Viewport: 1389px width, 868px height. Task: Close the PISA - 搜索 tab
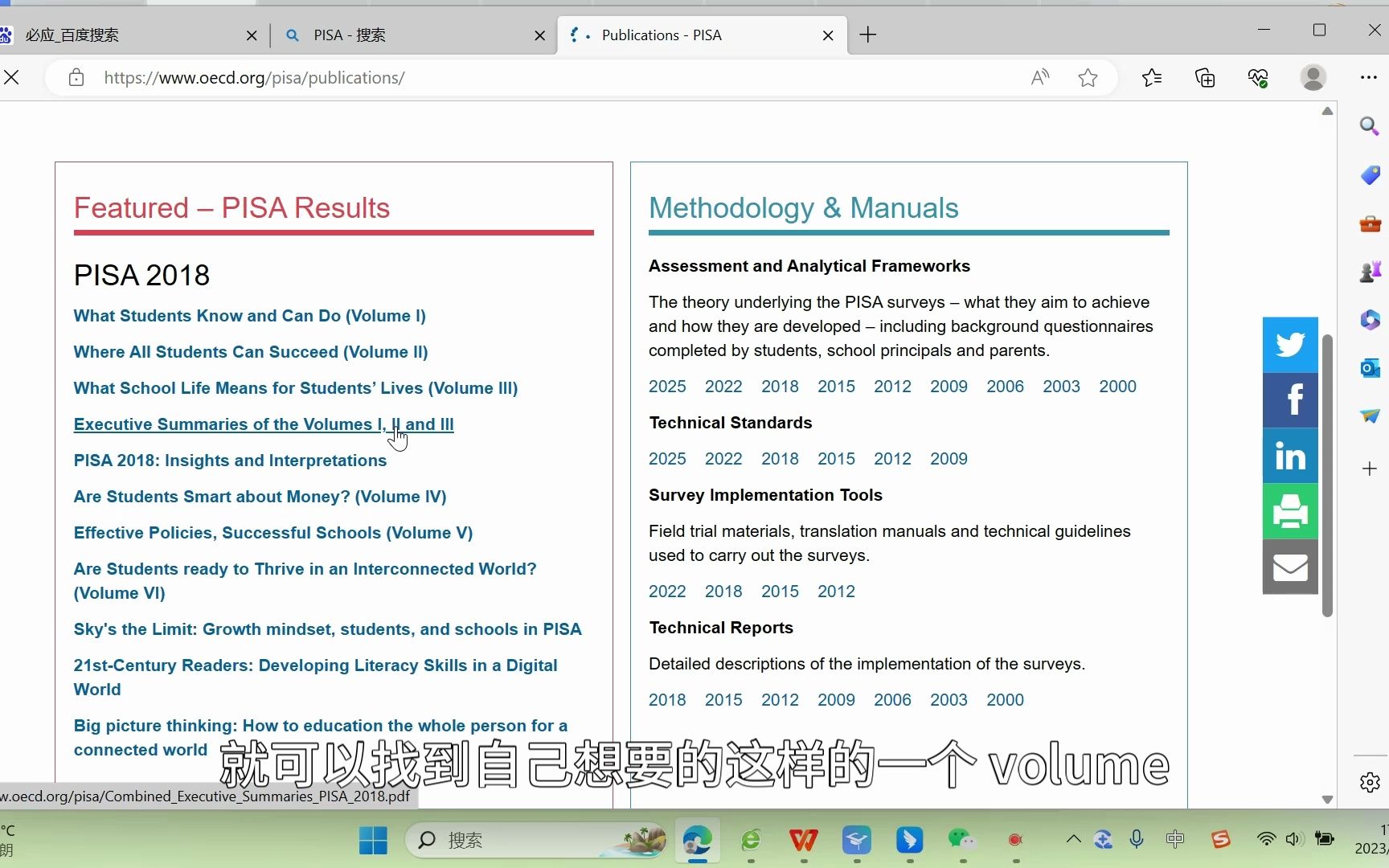tap(539, 35)
